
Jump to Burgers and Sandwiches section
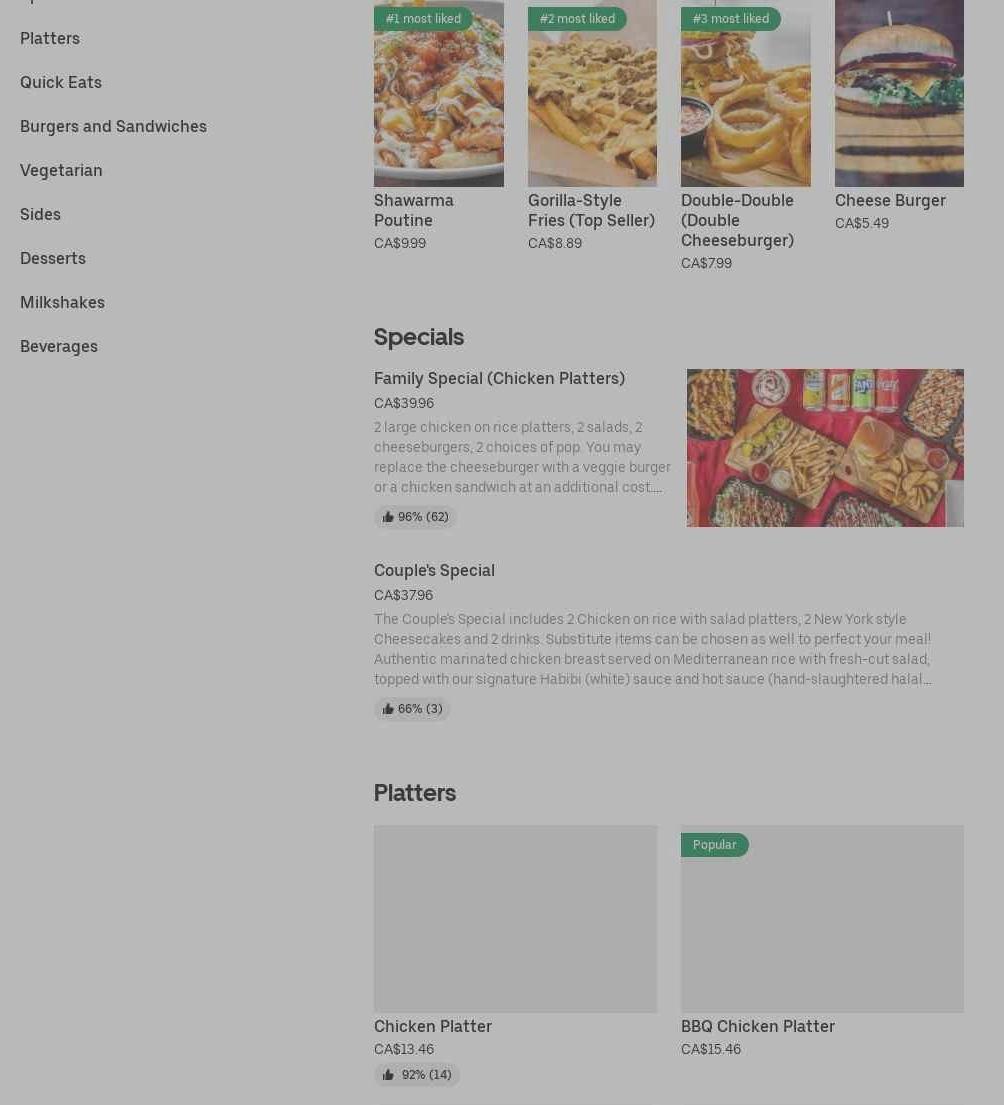(x=113, y=127)
